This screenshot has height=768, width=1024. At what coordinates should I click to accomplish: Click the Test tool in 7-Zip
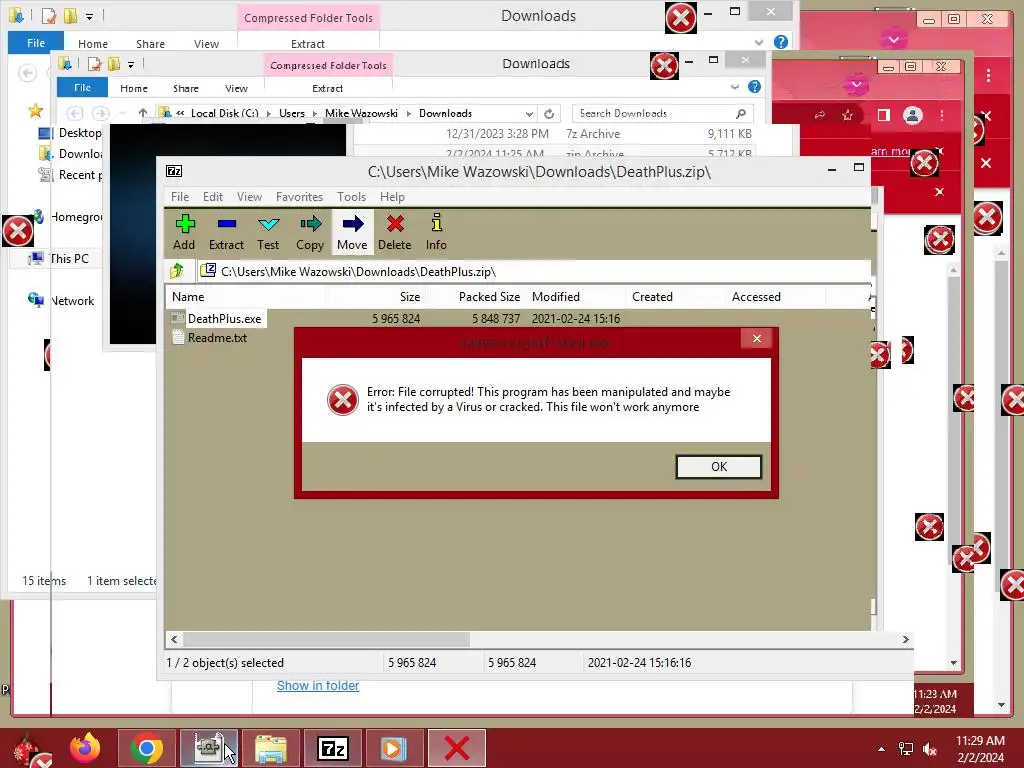pyautogui.click(x=268, y=232)
